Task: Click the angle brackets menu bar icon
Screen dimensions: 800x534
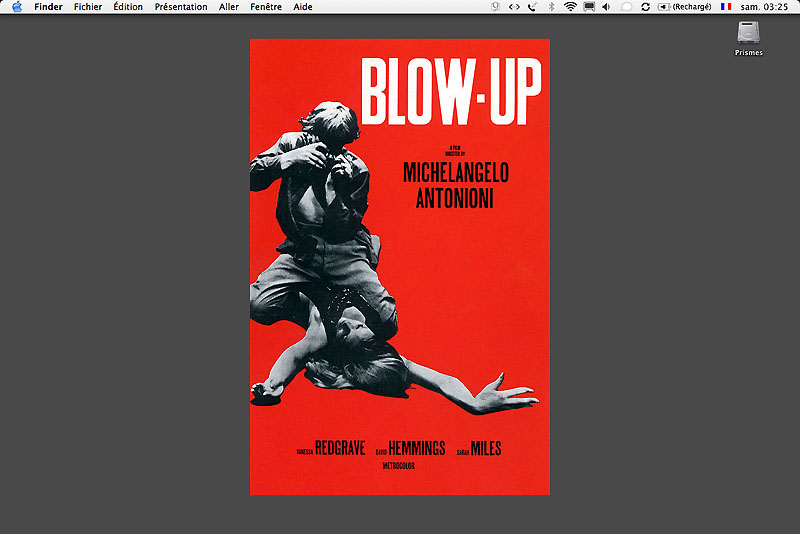Action: (x=514, y=7)
